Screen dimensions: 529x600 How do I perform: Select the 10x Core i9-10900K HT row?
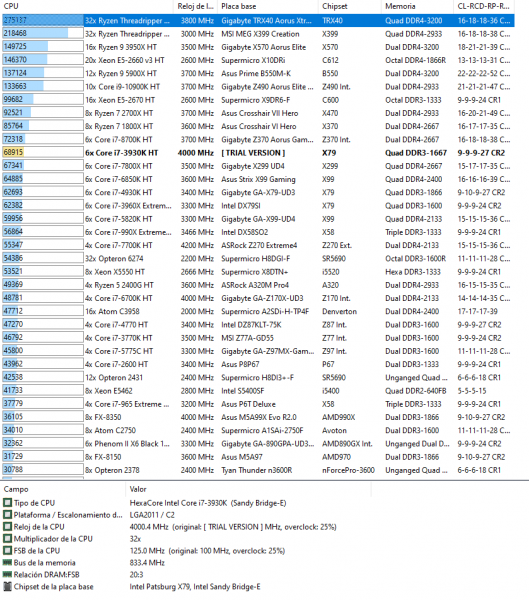[258, 86]
